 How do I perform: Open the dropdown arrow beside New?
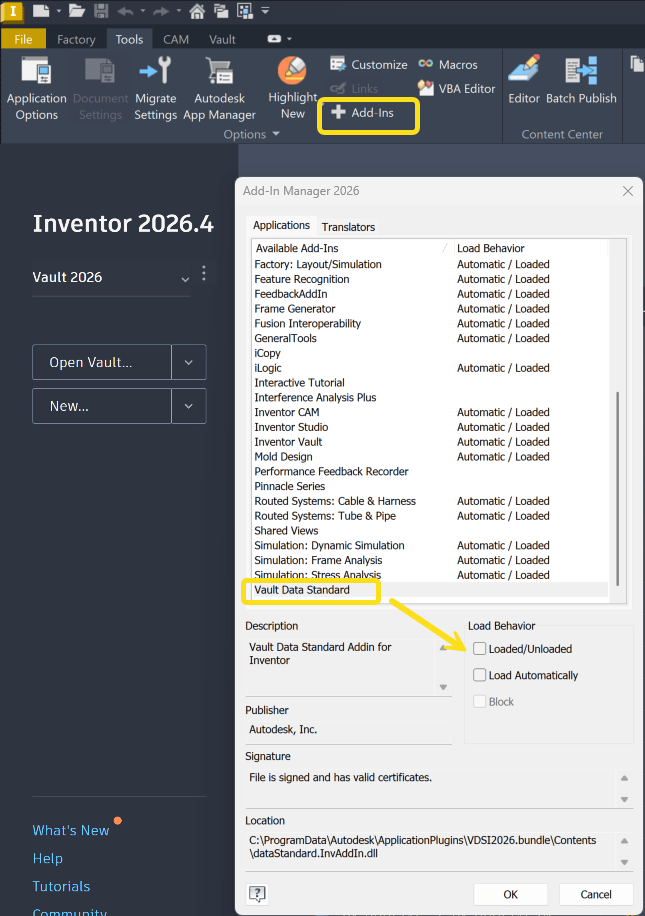tap(189, 406)
